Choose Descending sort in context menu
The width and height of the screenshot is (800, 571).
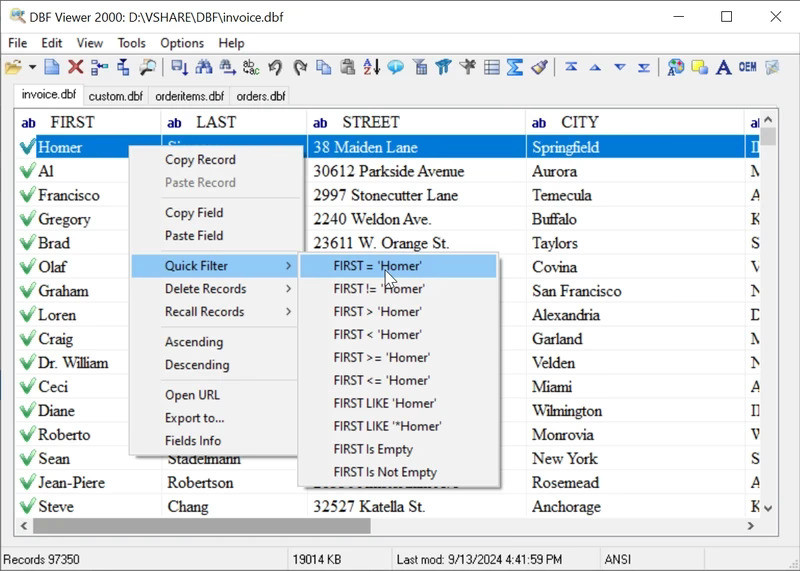214,365
